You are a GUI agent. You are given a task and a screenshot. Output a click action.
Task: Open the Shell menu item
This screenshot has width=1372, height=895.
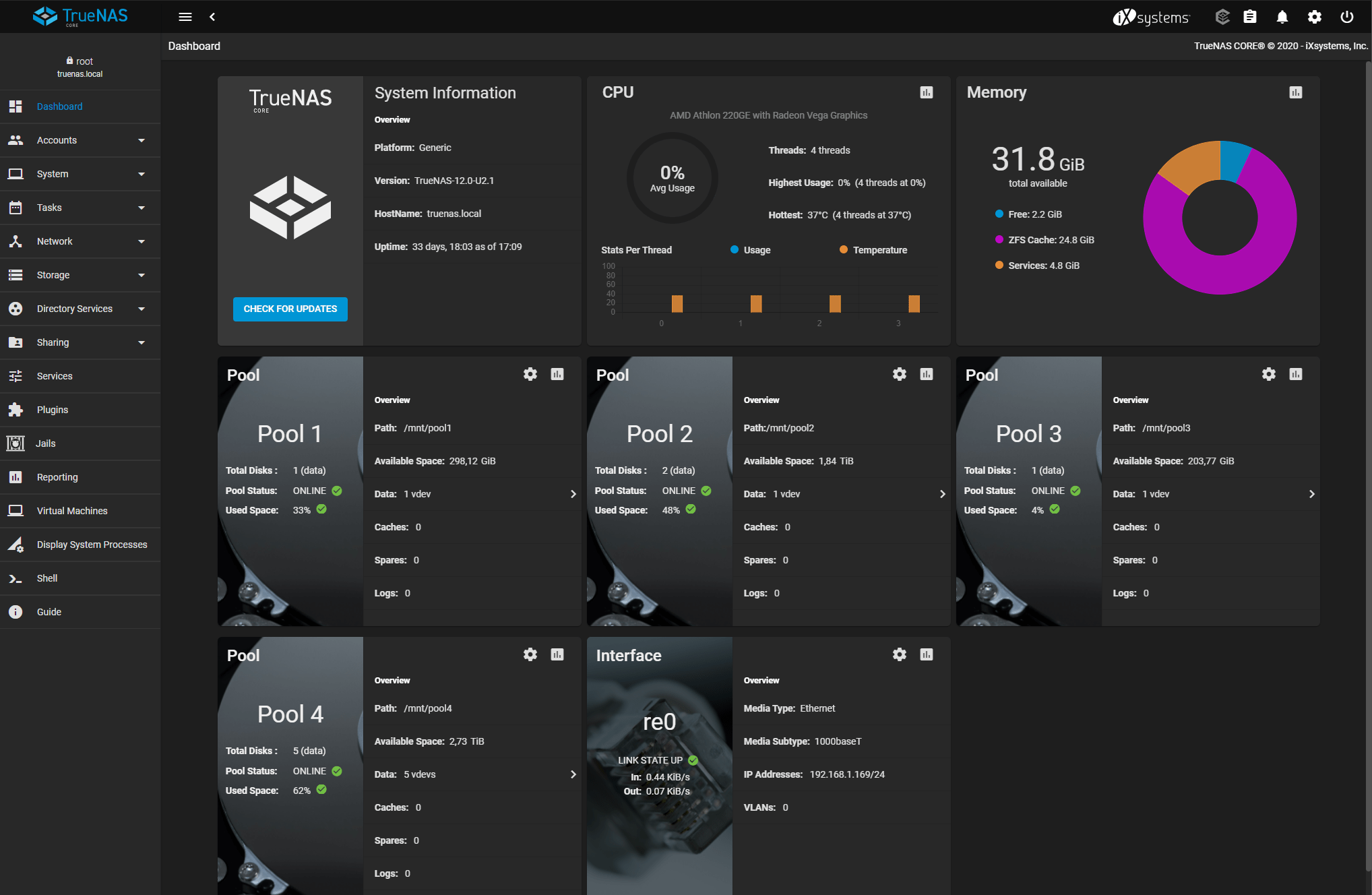(x=47, y=578)
